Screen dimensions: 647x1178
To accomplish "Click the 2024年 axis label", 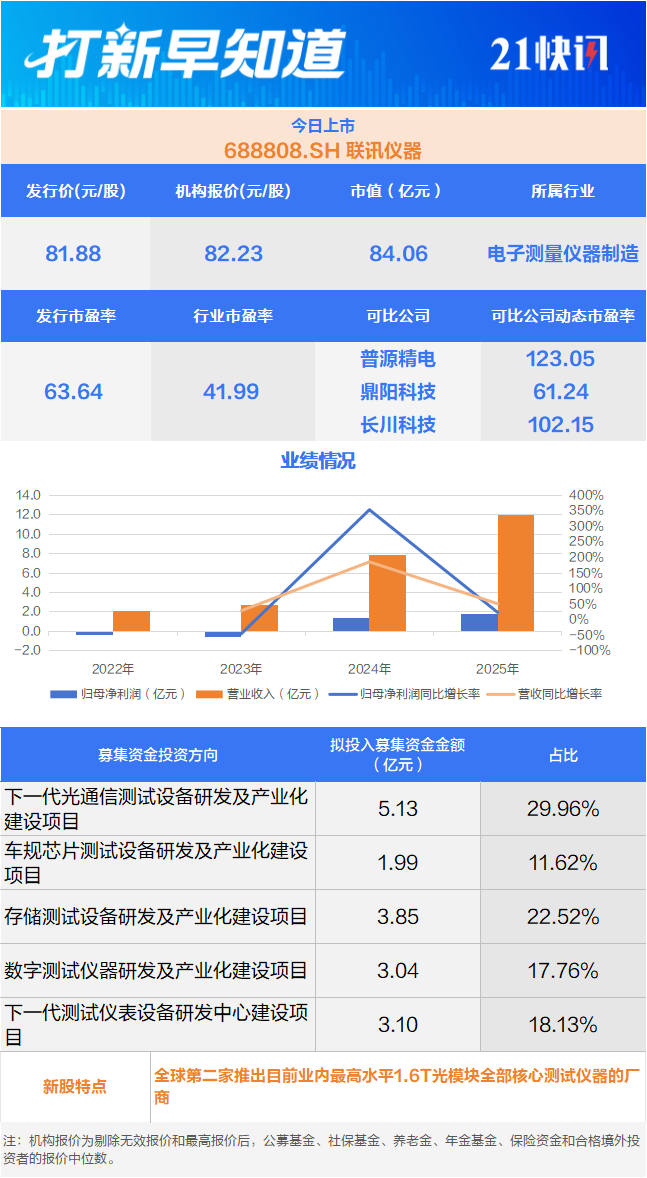I will (x=369, y=667).
